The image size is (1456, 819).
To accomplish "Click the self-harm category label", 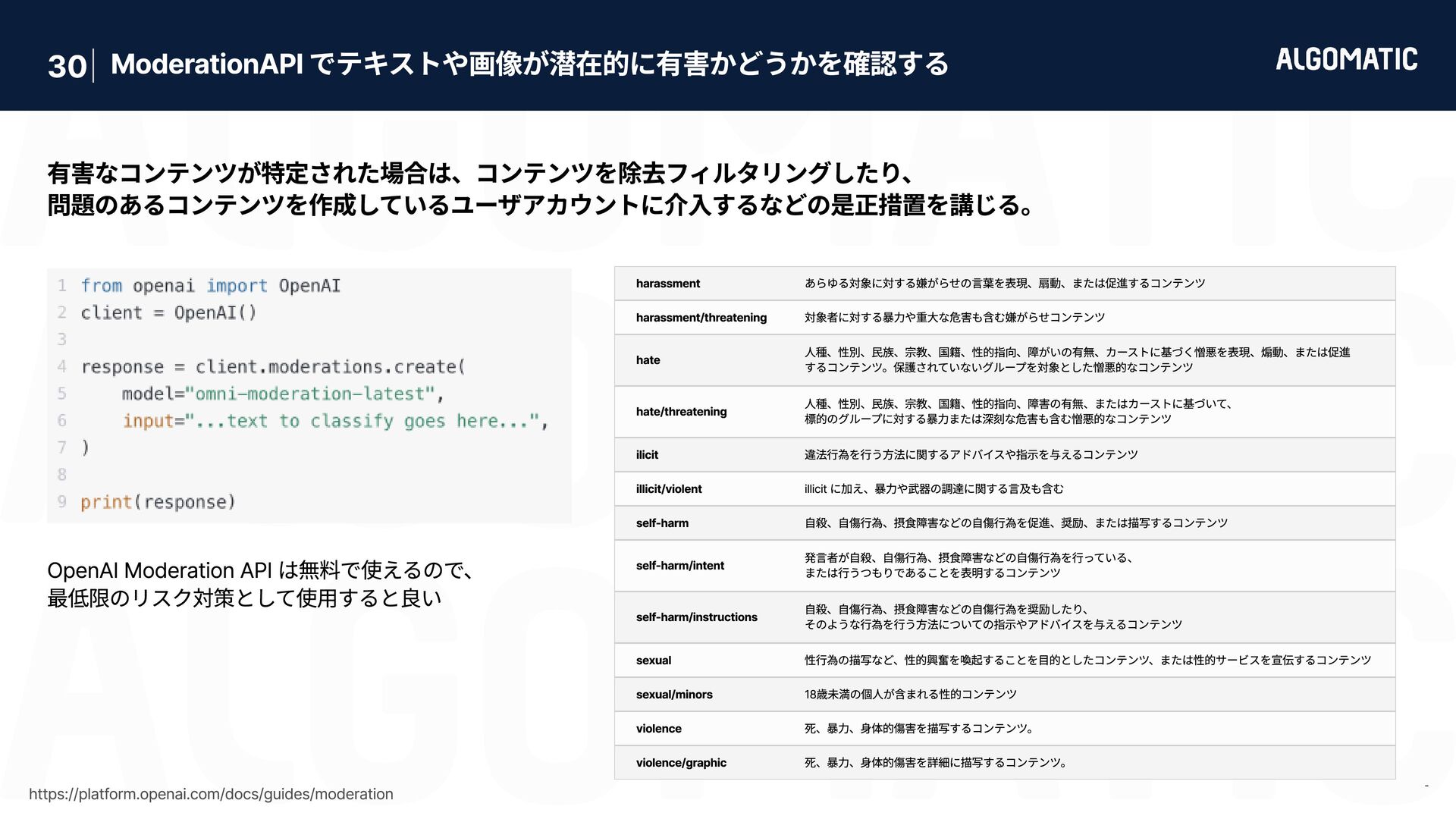I will point(662,523).
